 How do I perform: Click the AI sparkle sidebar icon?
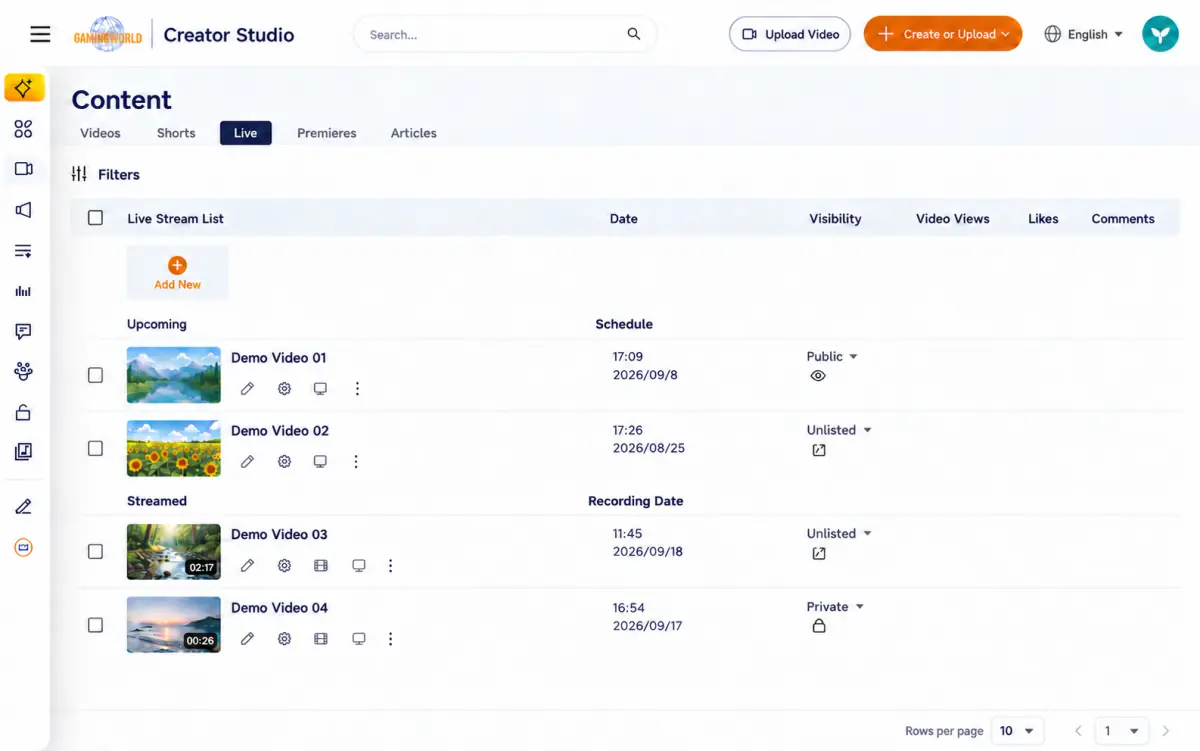[24, 88]
